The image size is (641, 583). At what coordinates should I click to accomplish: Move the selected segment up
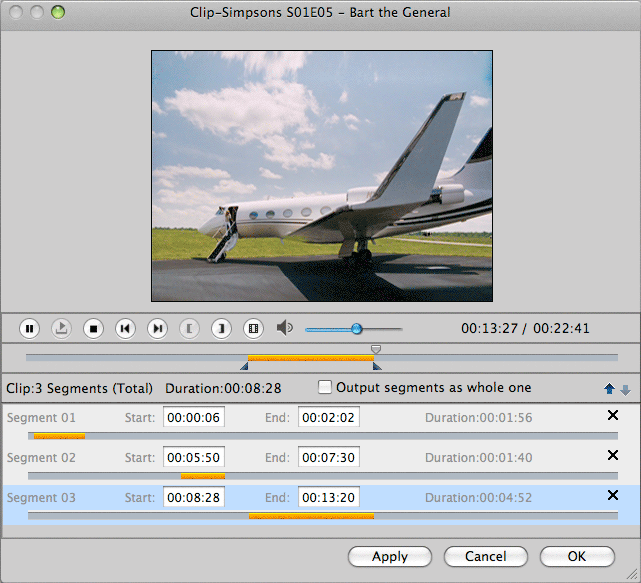pos(609,389)
